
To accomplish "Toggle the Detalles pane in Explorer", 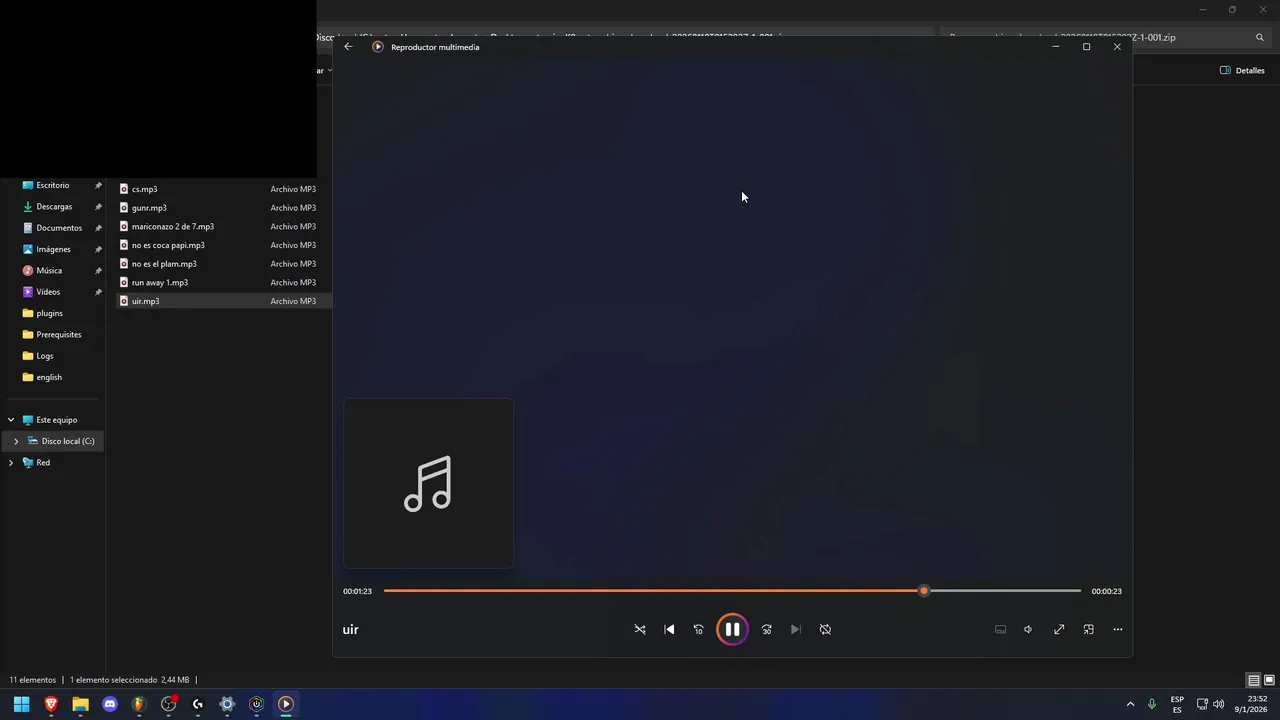I will pyautogui.click(x=1243, y=71).
